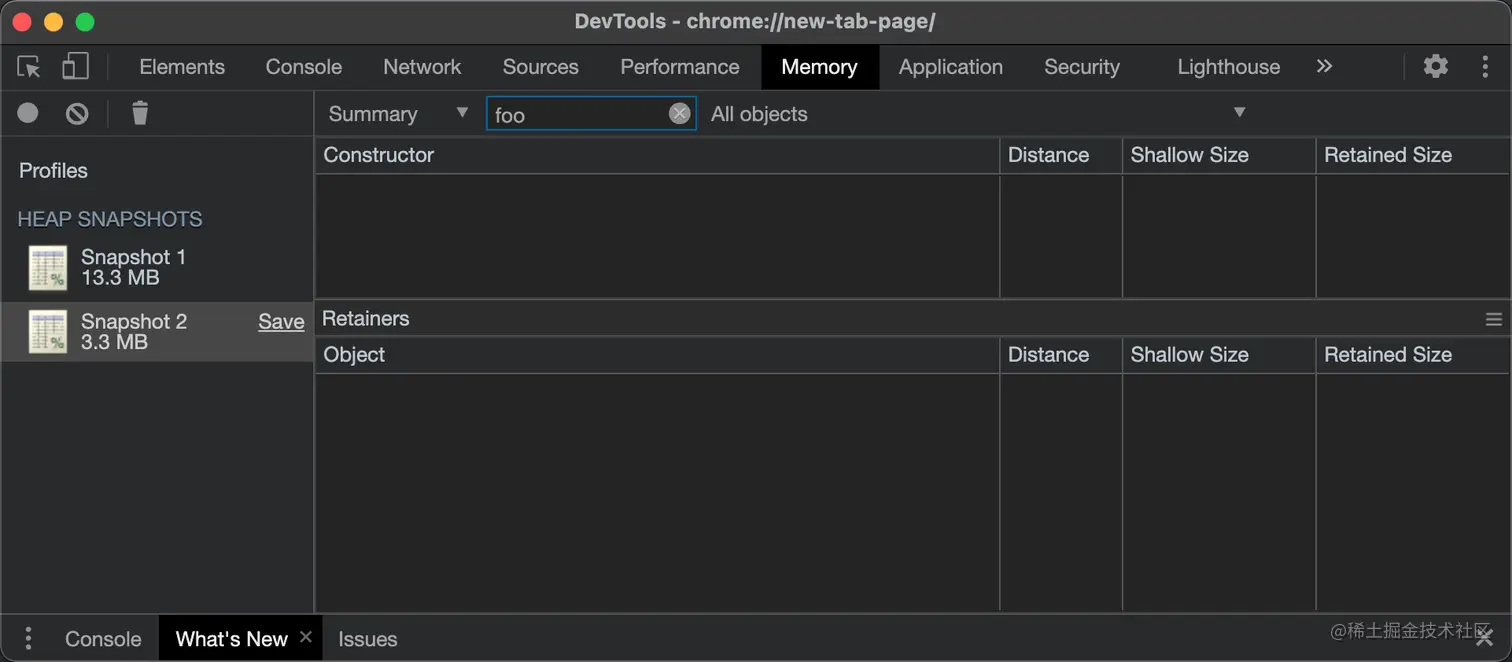Screen dimensions: 1512x662
Task: Open the Summary view dropdown
Action: tap(398, 114)
